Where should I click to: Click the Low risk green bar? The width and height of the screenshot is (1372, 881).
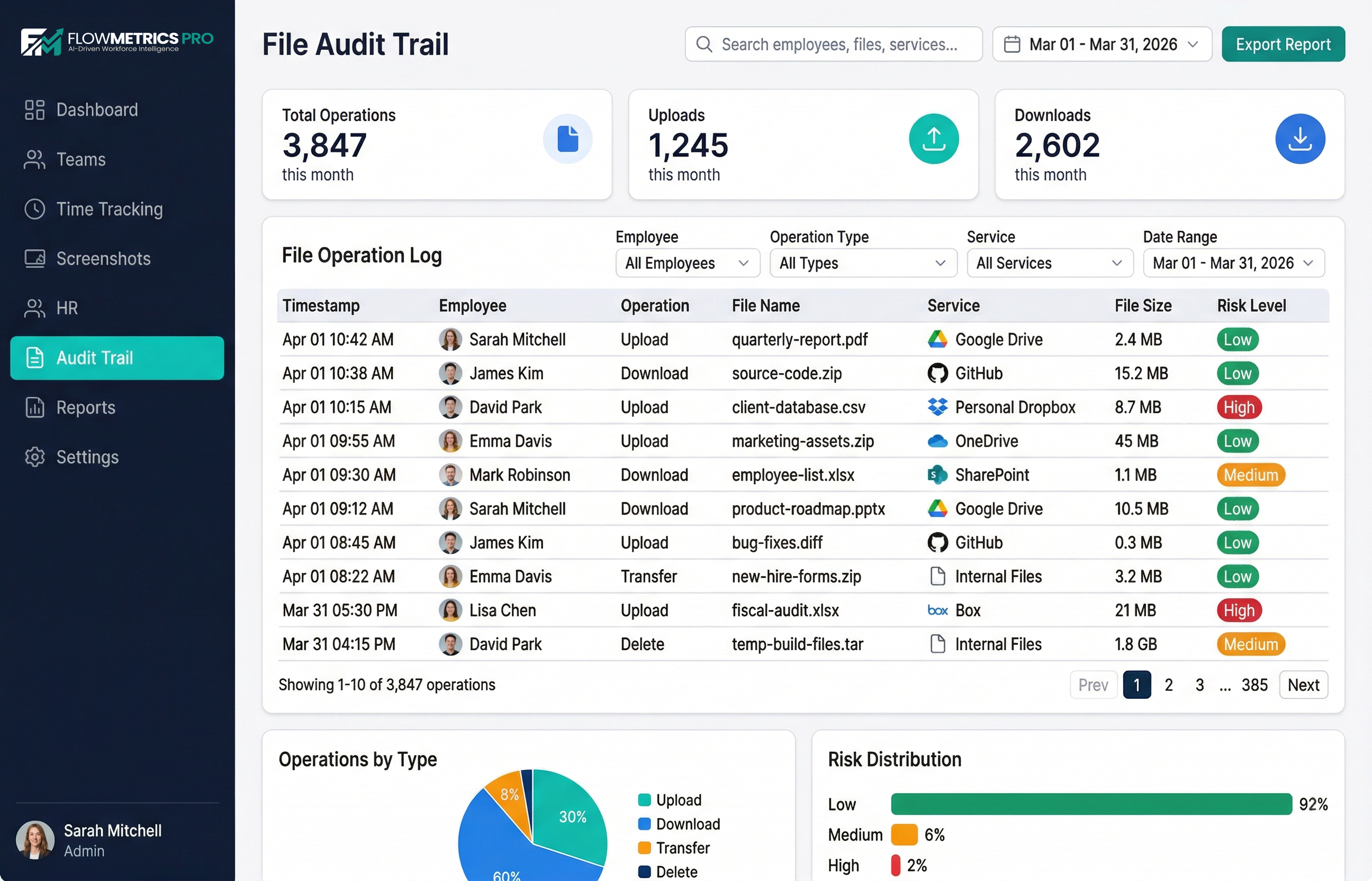pyautogui.click(x=1090, y=804)
